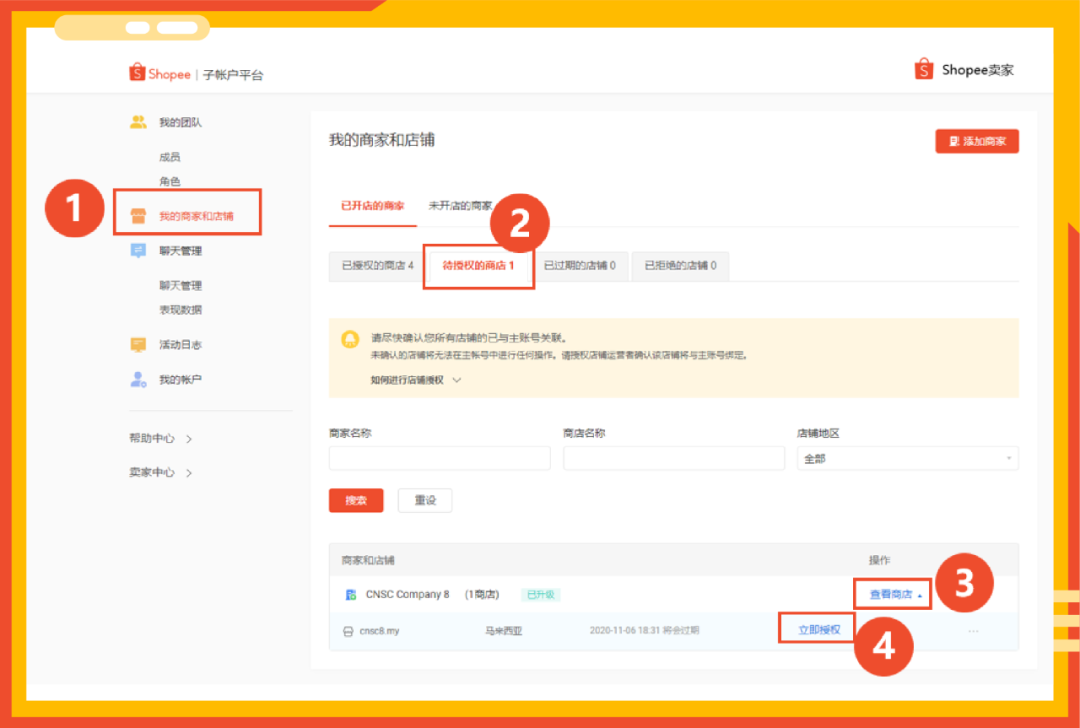The image size is (1080, 728).
Task: Open the 待授权的商店 1 tab
Action: tap(478, 266)
